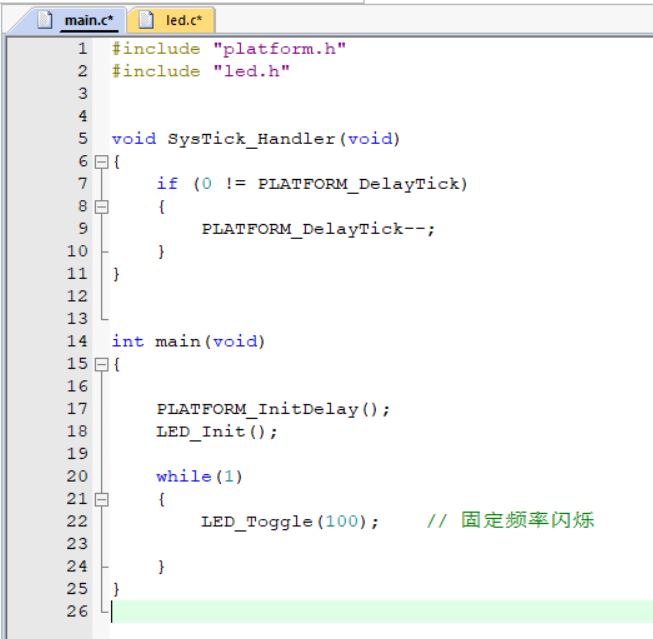Collapse the main function body at line 15
653x639 pixels.
101,365
